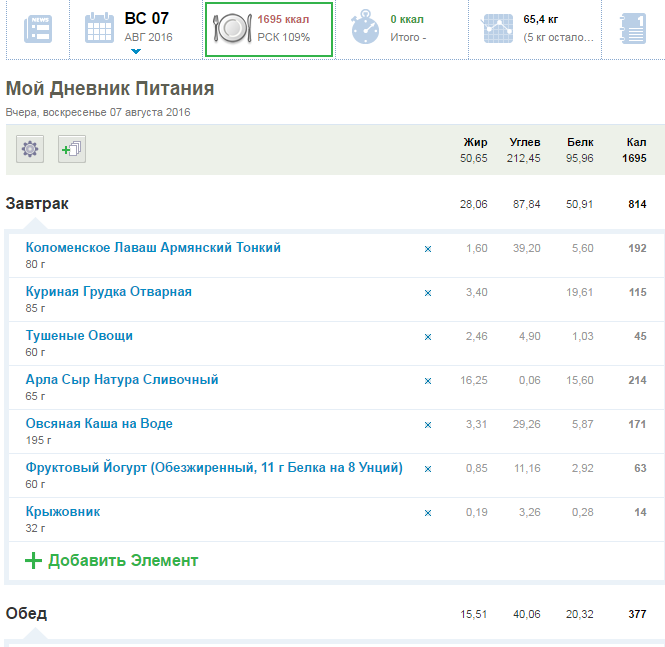665x647 pixels.
Task: Click Добавить Элемент to add food
Action: pyautogui.click(x=112, y=561)
